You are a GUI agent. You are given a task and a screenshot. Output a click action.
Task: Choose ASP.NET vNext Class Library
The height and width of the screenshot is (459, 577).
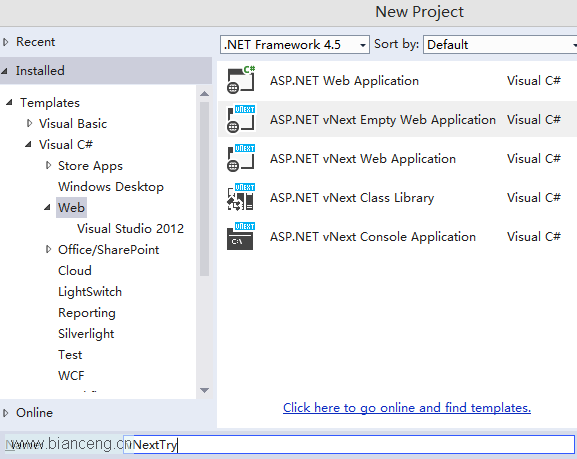pyautogui.click(x=352, y=198)
